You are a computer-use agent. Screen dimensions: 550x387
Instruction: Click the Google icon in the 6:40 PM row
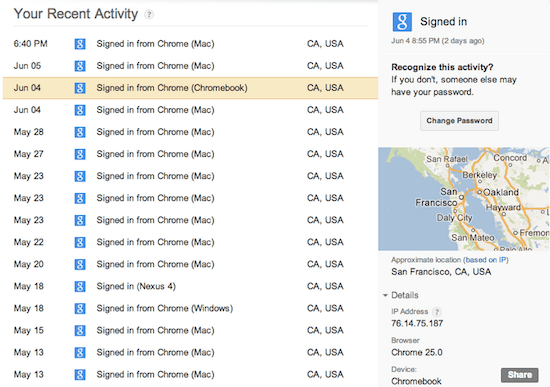[x=80, y=44]
